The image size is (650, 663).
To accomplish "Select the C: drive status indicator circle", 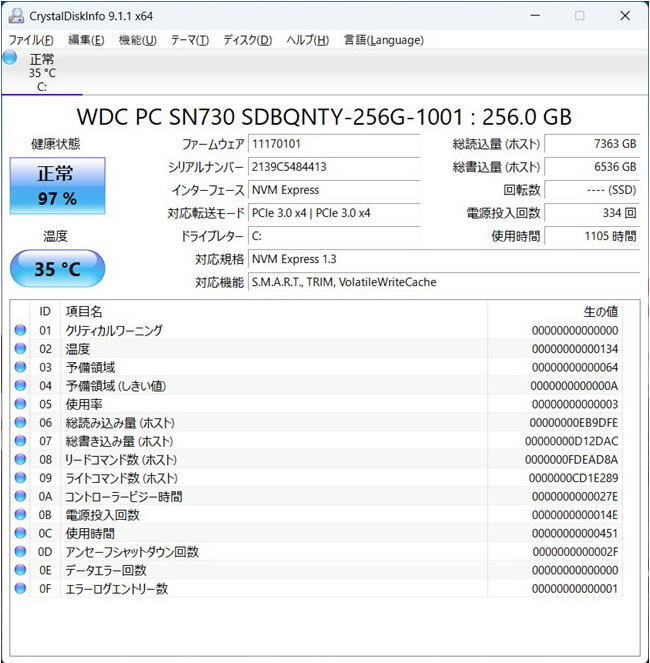I will tap(10, 57).
